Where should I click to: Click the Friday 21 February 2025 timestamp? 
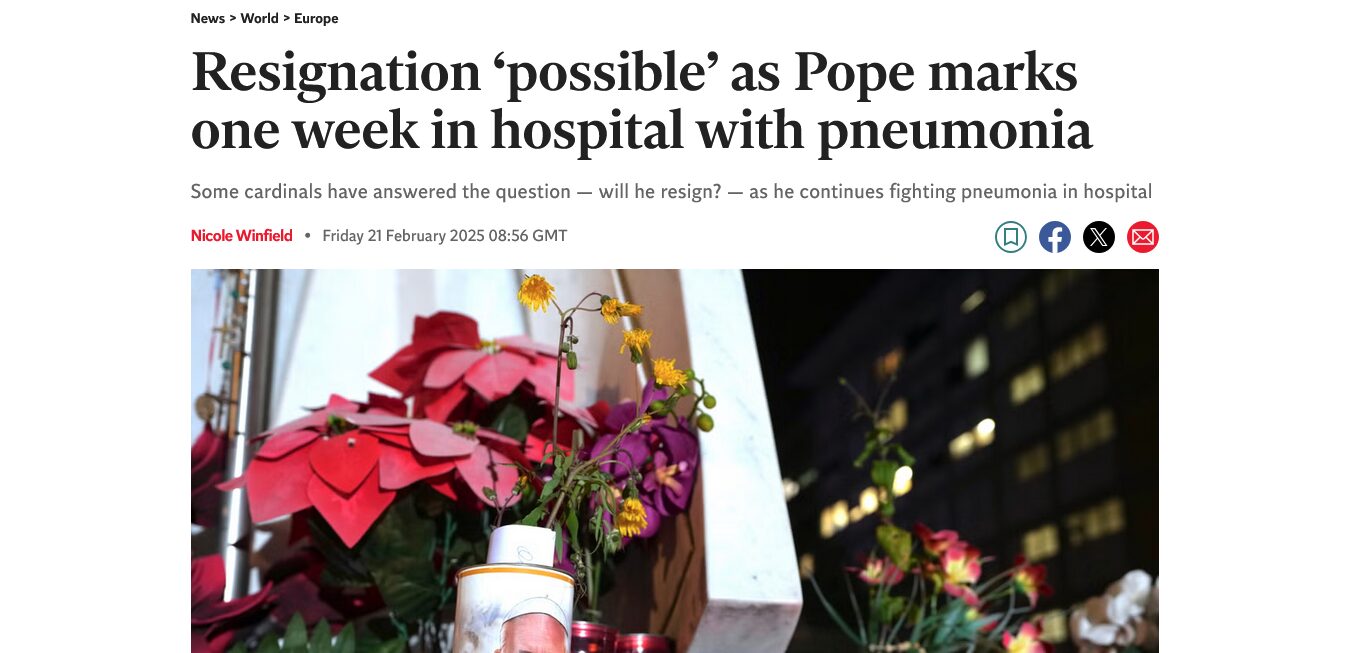[x=445, y=236]
